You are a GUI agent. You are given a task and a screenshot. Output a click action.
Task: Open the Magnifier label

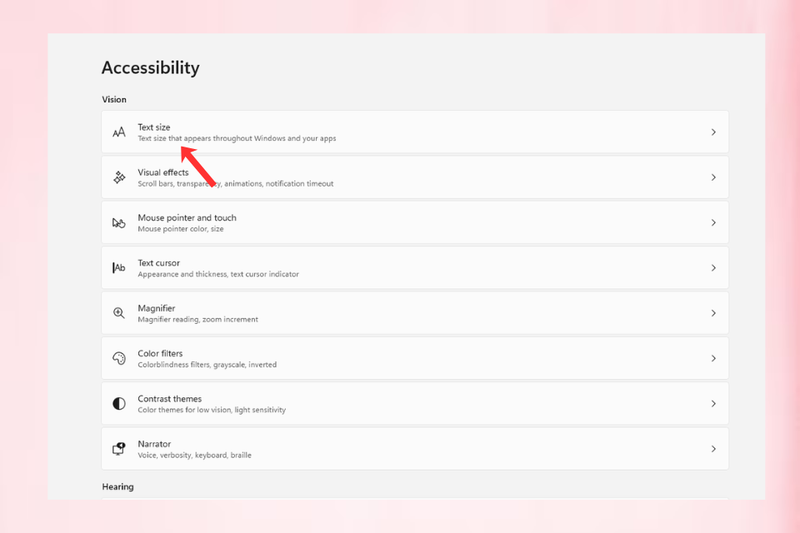pos(157,308)
